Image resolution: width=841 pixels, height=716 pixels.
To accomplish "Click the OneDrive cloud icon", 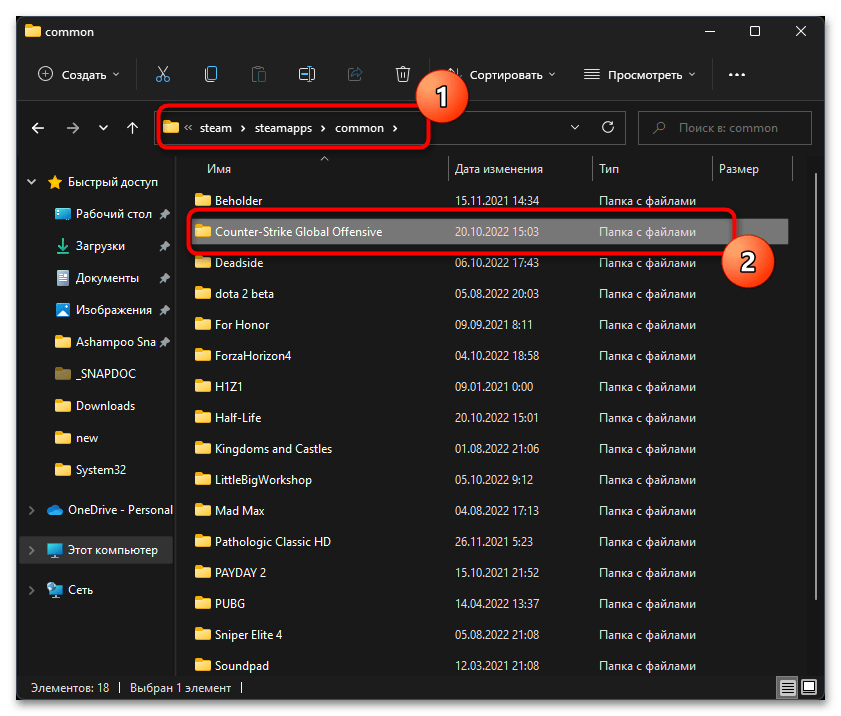I will (x=55, y=510).
